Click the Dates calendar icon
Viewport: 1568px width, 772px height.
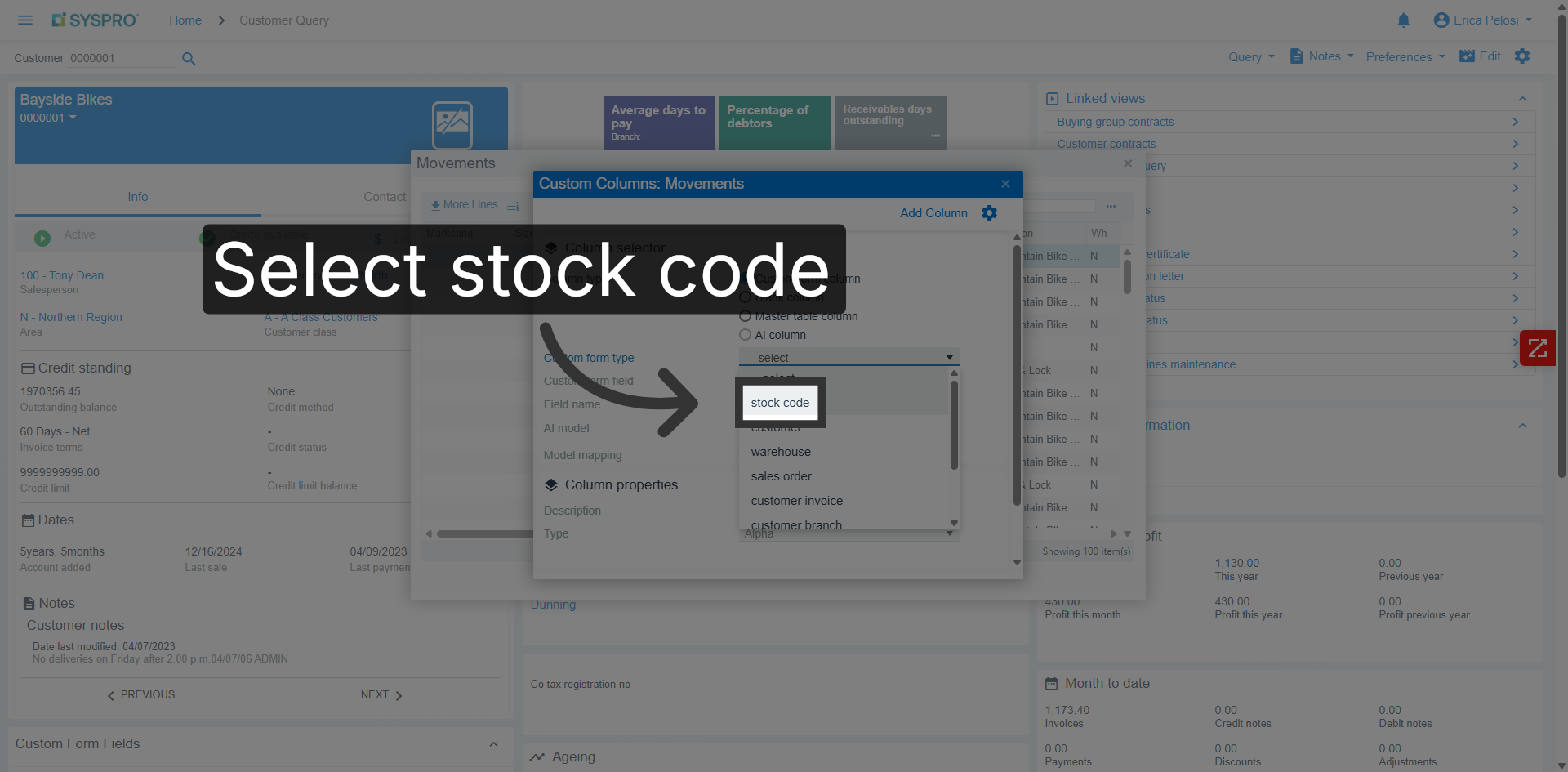28,520
